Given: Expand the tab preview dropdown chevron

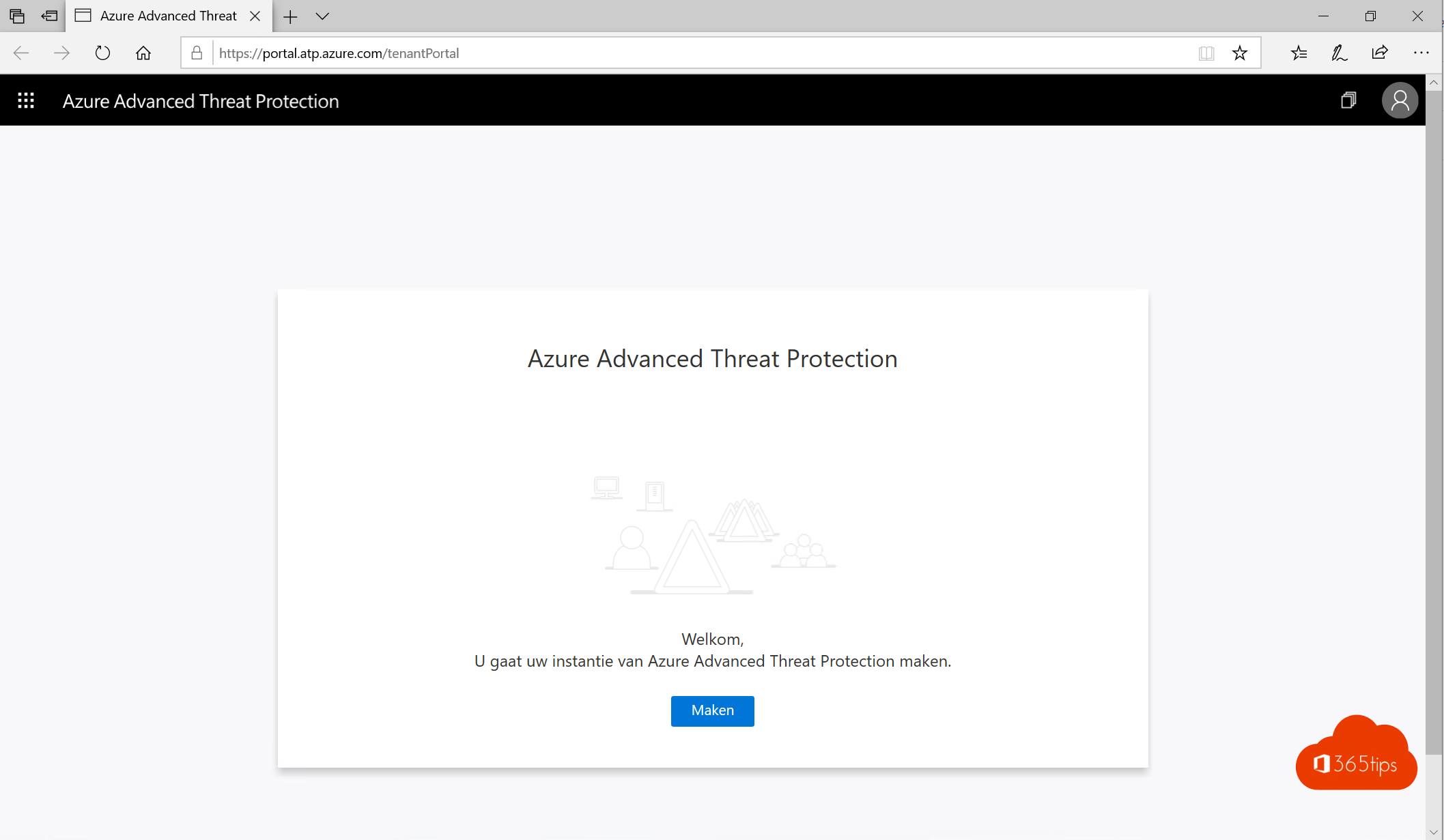Looking at the screenshot, I should coord(322,16).
